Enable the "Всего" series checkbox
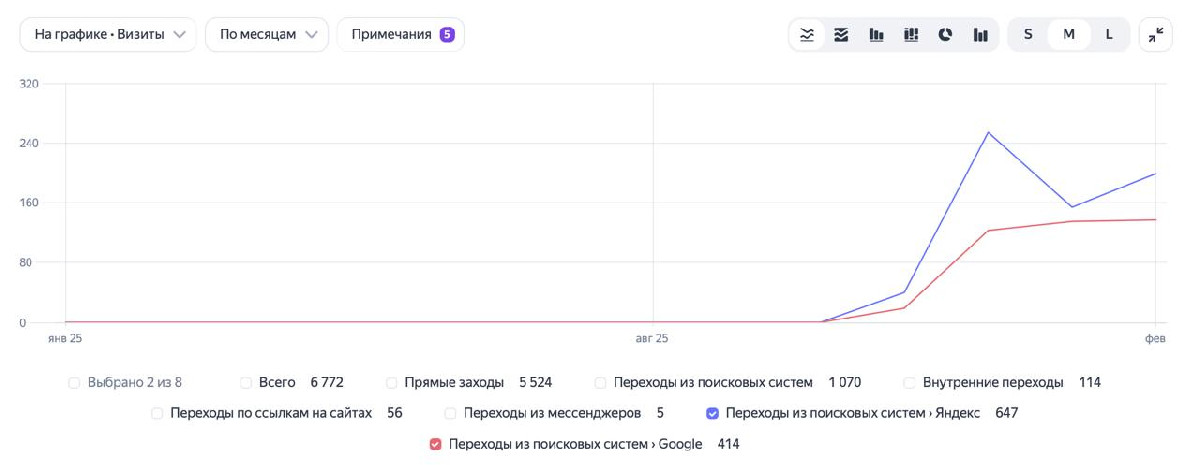The height and width of the screenshot is (465, 1200). (246, 382)
